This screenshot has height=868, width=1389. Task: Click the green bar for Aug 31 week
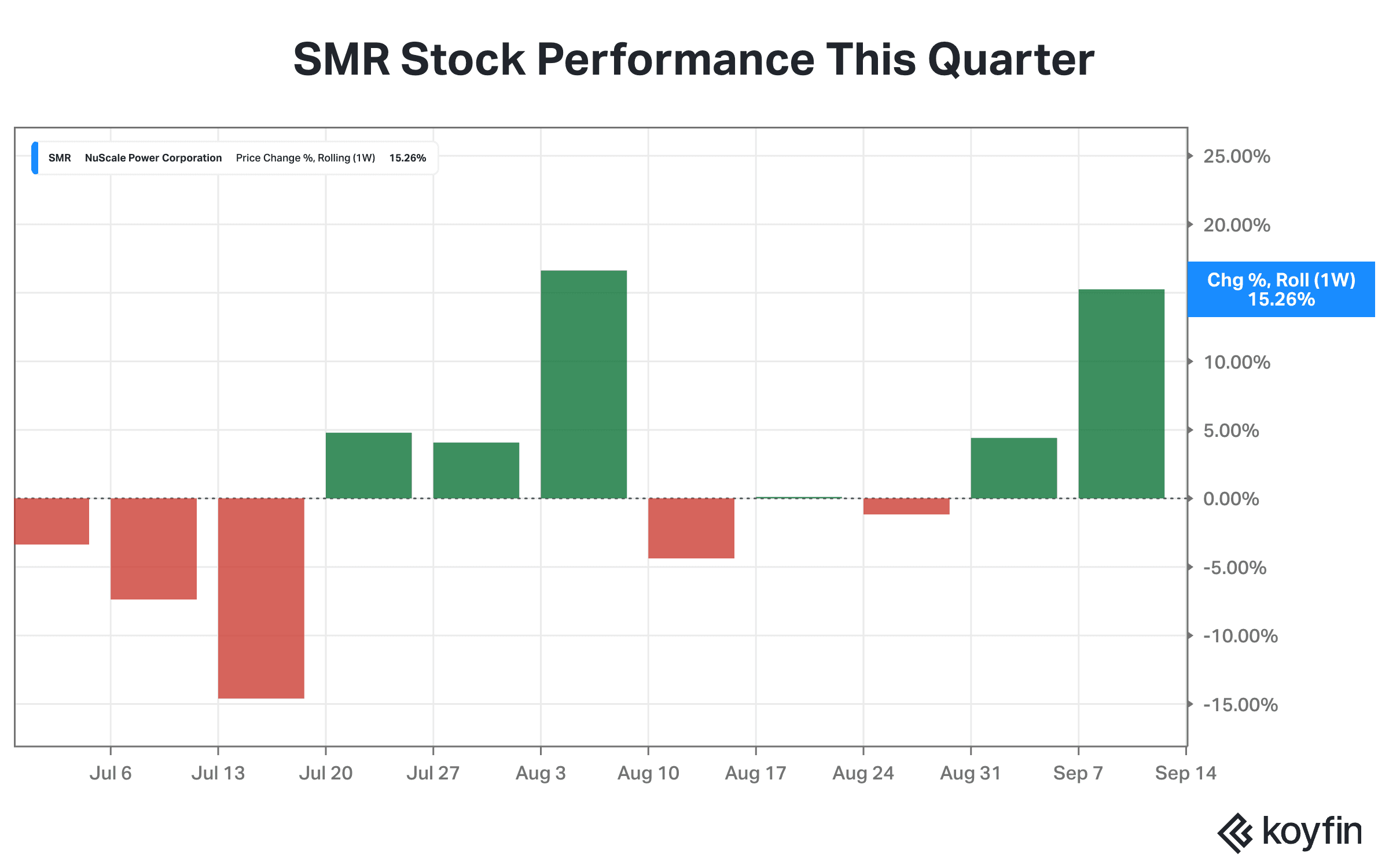tap(1014, 468)
